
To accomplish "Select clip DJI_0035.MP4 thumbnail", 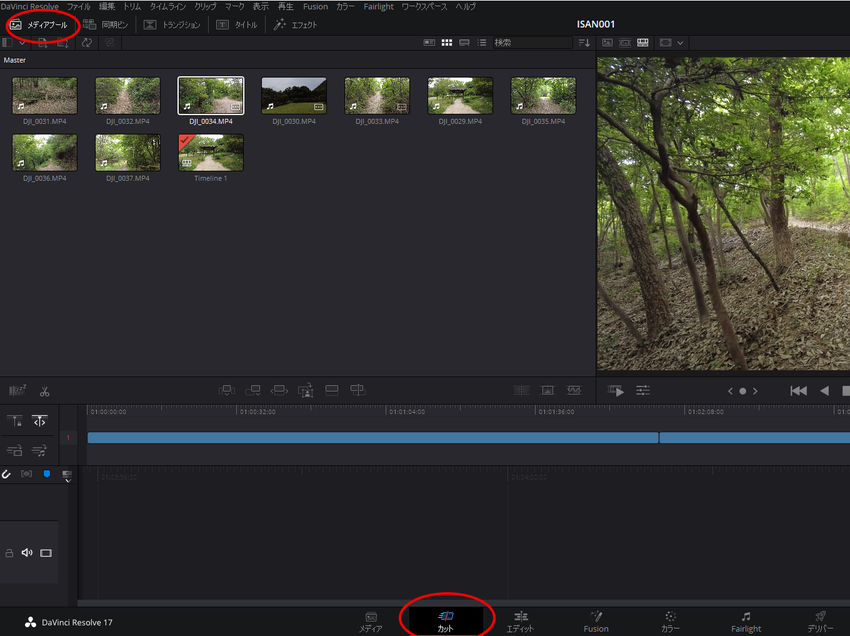I will (543, 95).
